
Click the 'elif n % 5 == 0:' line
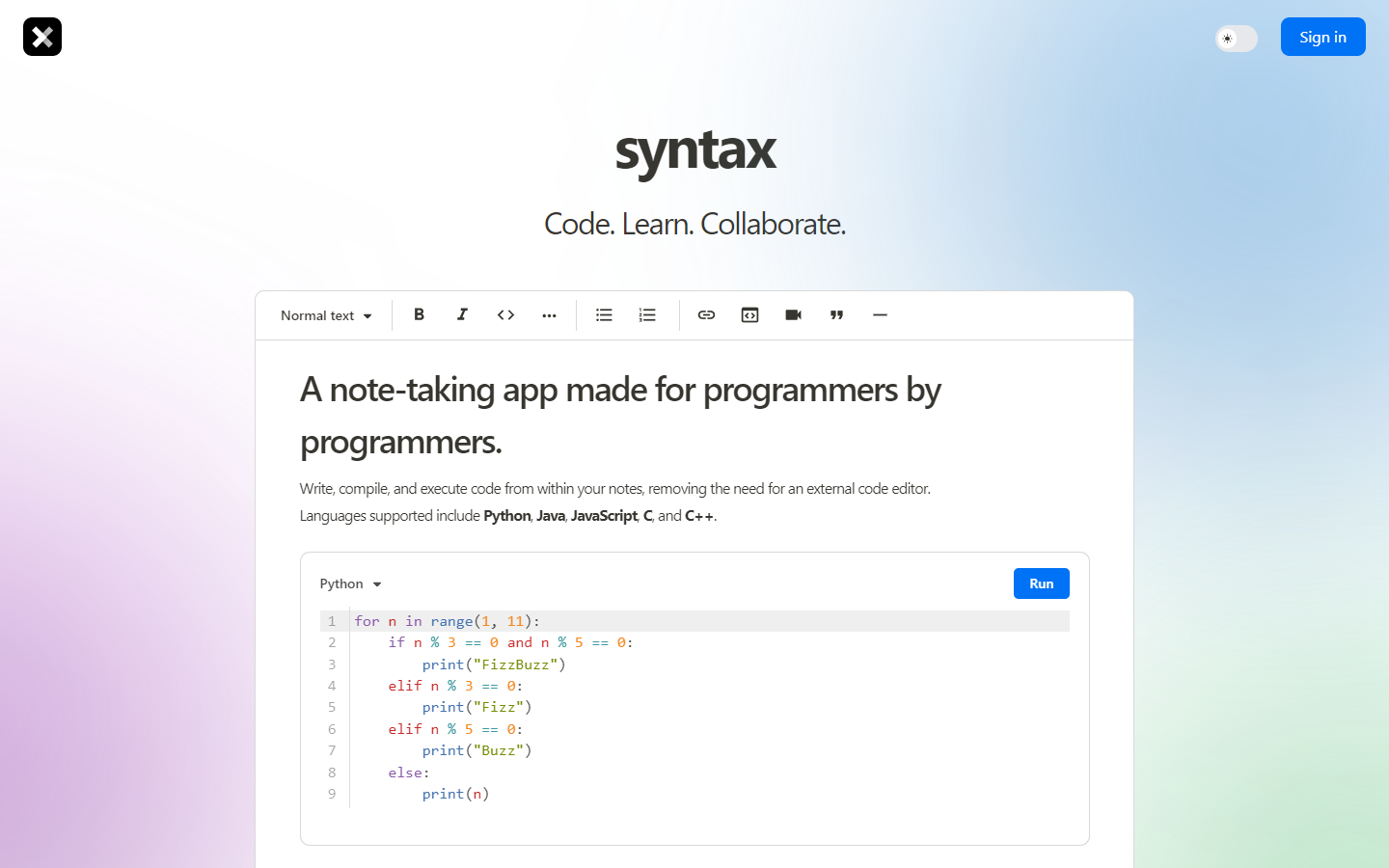click(455, 729)
